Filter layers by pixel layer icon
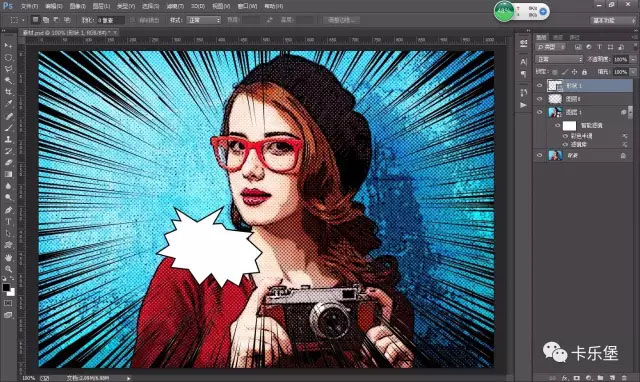This screenshot has width=640, height=382. point(578,47)
